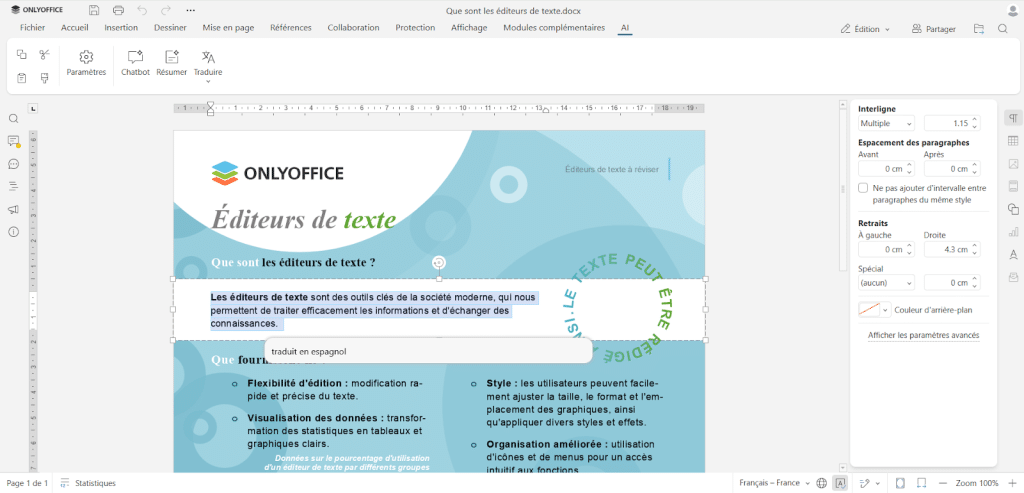Click the Résumer summarize icon
The width and height of the screenshot is (1024, 493).
[x=171, y=62]
